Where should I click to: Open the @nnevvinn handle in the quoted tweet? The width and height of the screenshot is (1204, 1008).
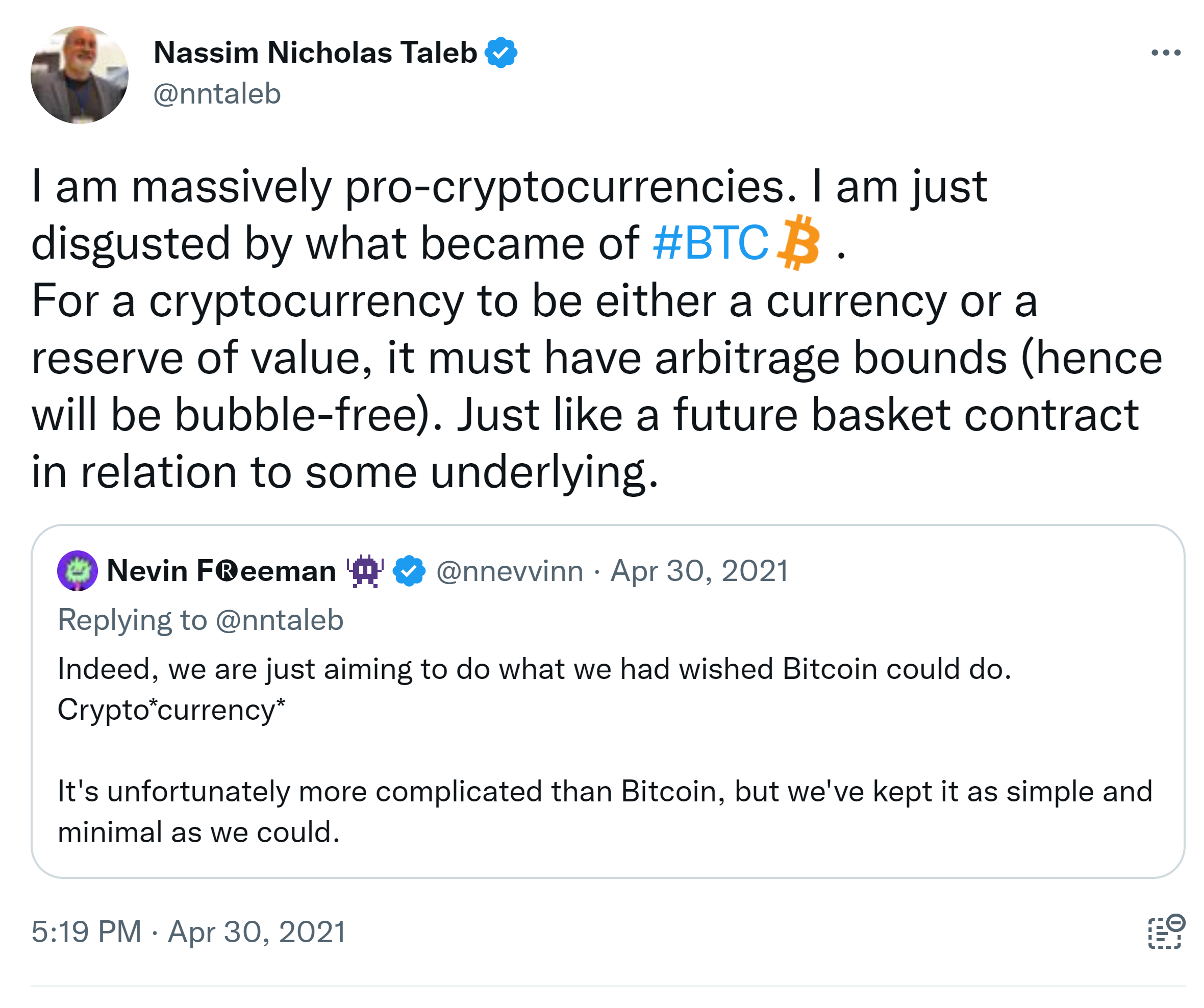[510, 571]
